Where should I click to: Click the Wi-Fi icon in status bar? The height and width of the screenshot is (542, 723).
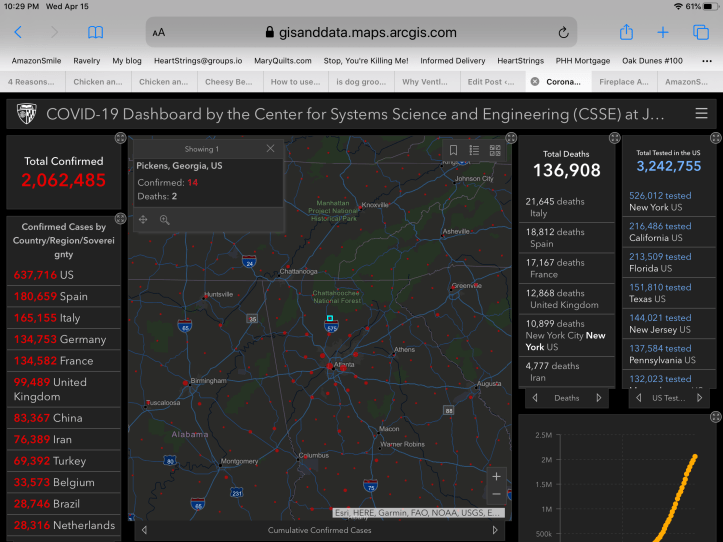point(678,6)
